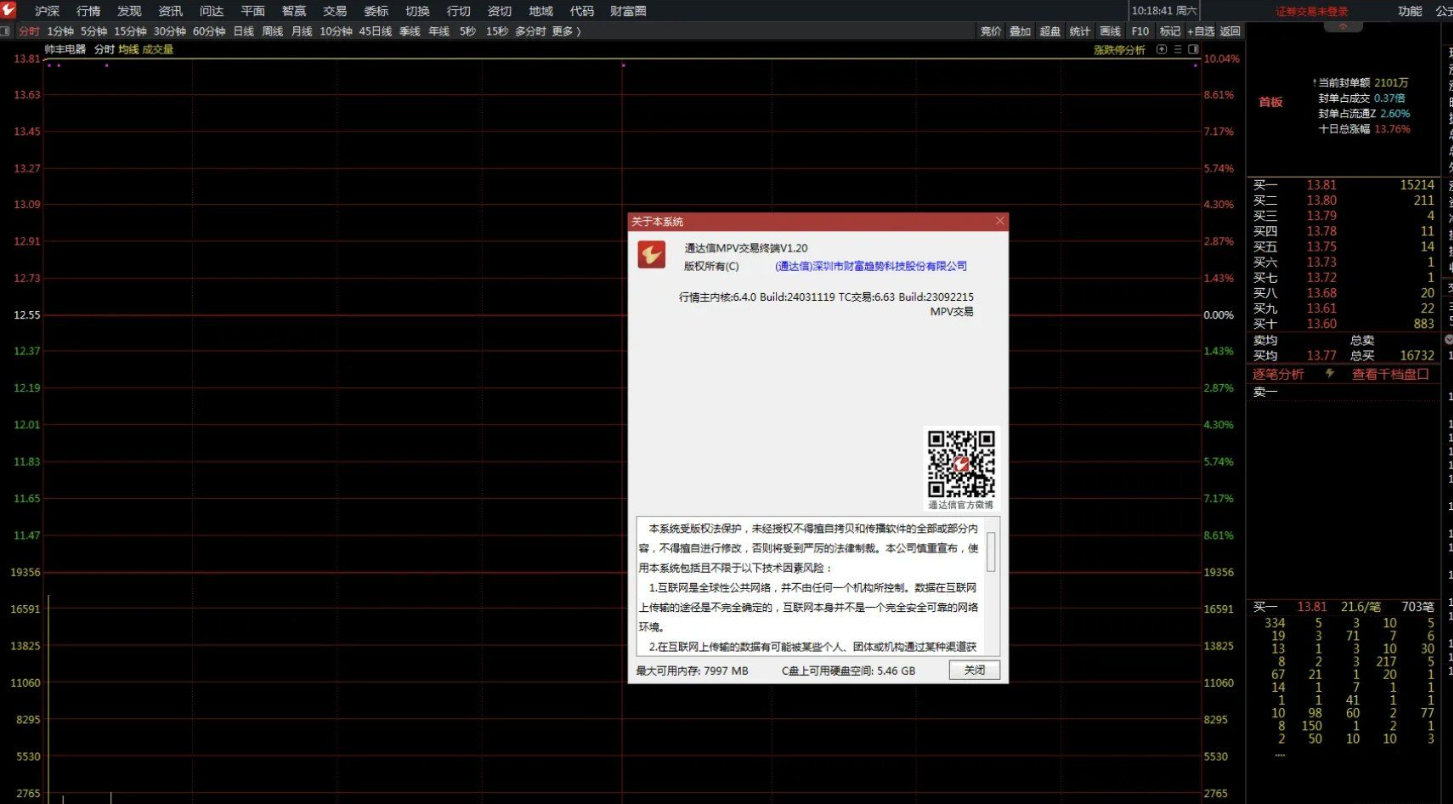Open the three-line list icon above the chart

1178,49
